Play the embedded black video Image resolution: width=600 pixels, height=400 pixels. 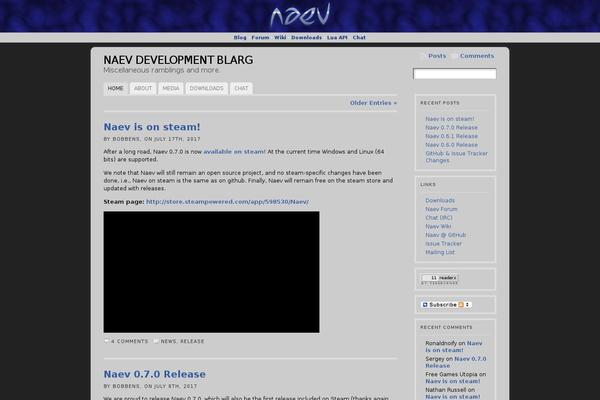211,272
